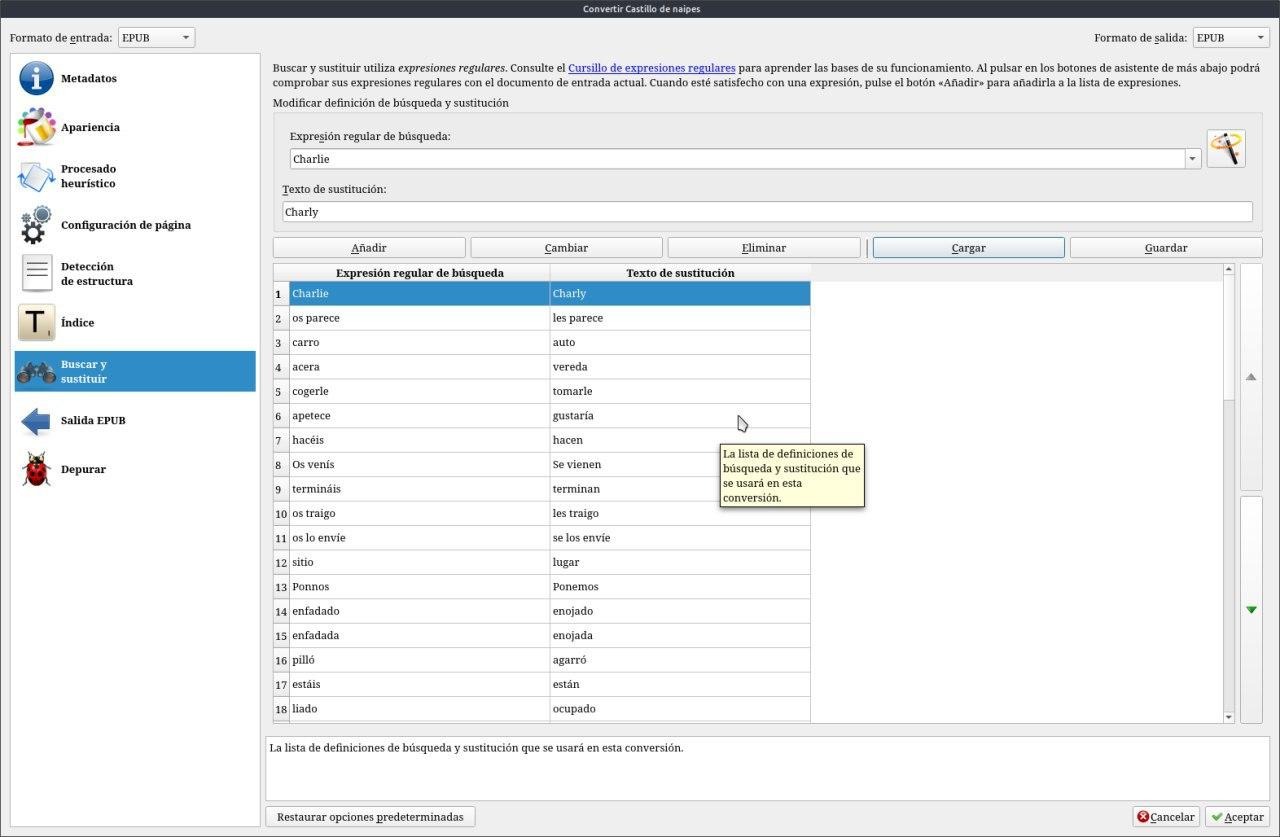Click the Eliminar button

764,248
